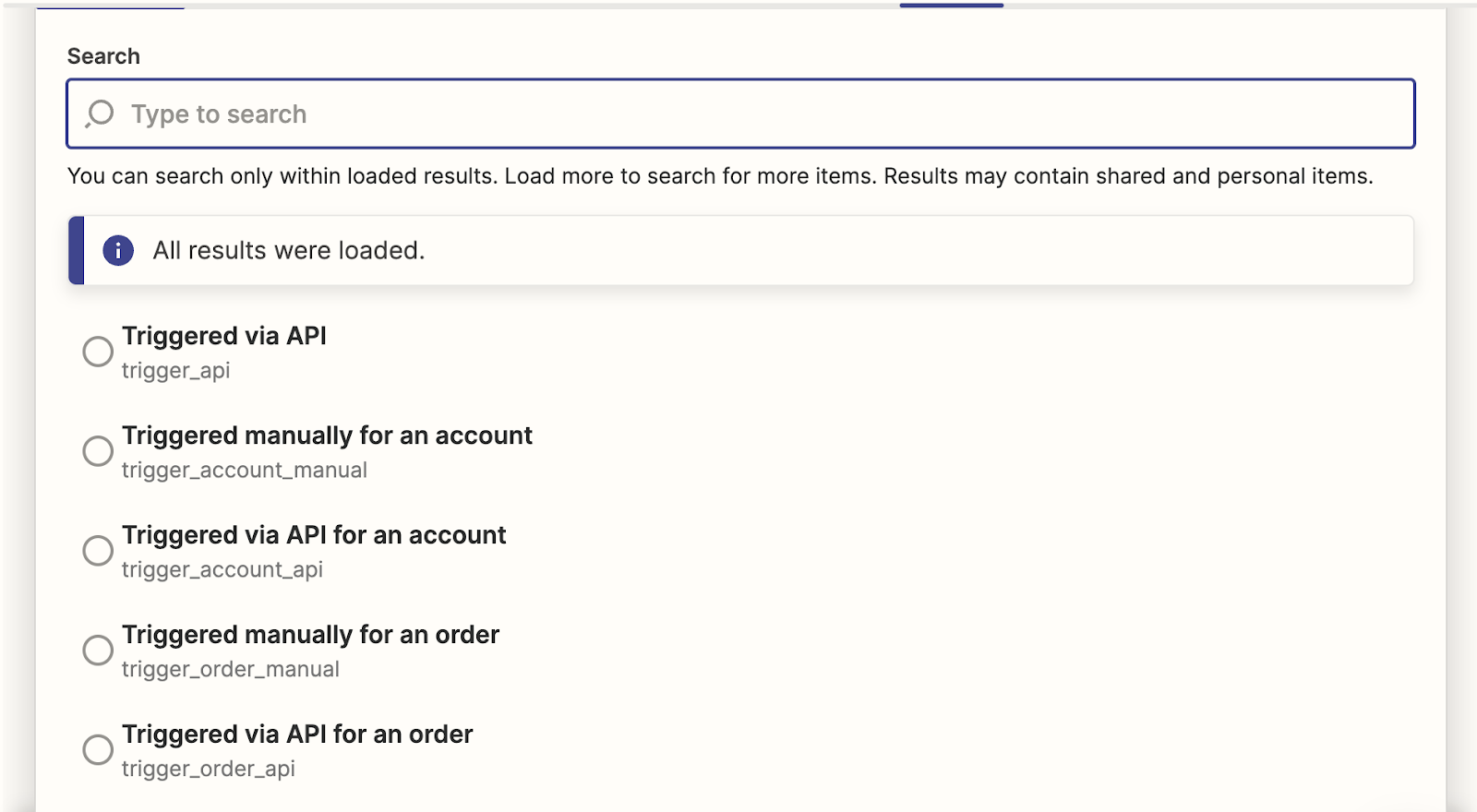Pick 'Triggered manually for an order' radio button
This screenshot has width=1477, height=812.
(x=98, y=651)
